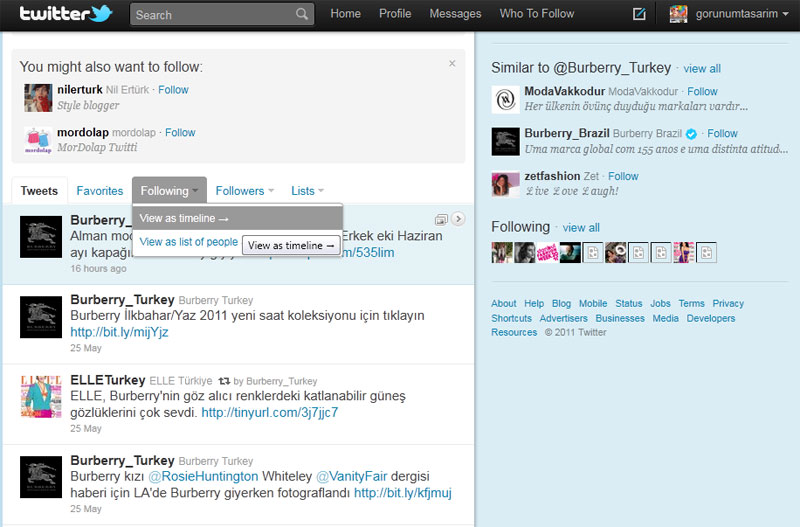Dismiss the follow suggestions box
The height and width of the screenshot is (527, 800).
(x=452, y=63)
